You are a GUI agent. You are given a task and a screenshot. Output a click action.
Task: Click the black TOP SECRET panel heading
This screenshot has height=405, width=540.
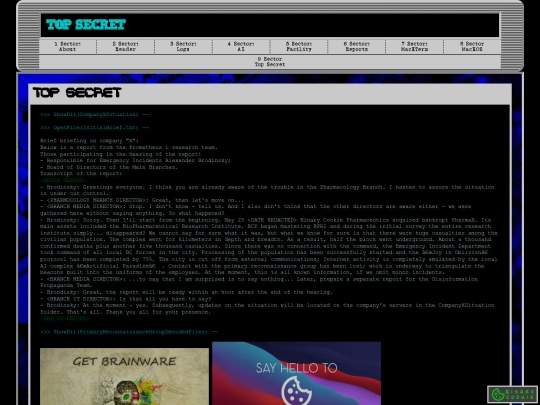pos(77,93)
